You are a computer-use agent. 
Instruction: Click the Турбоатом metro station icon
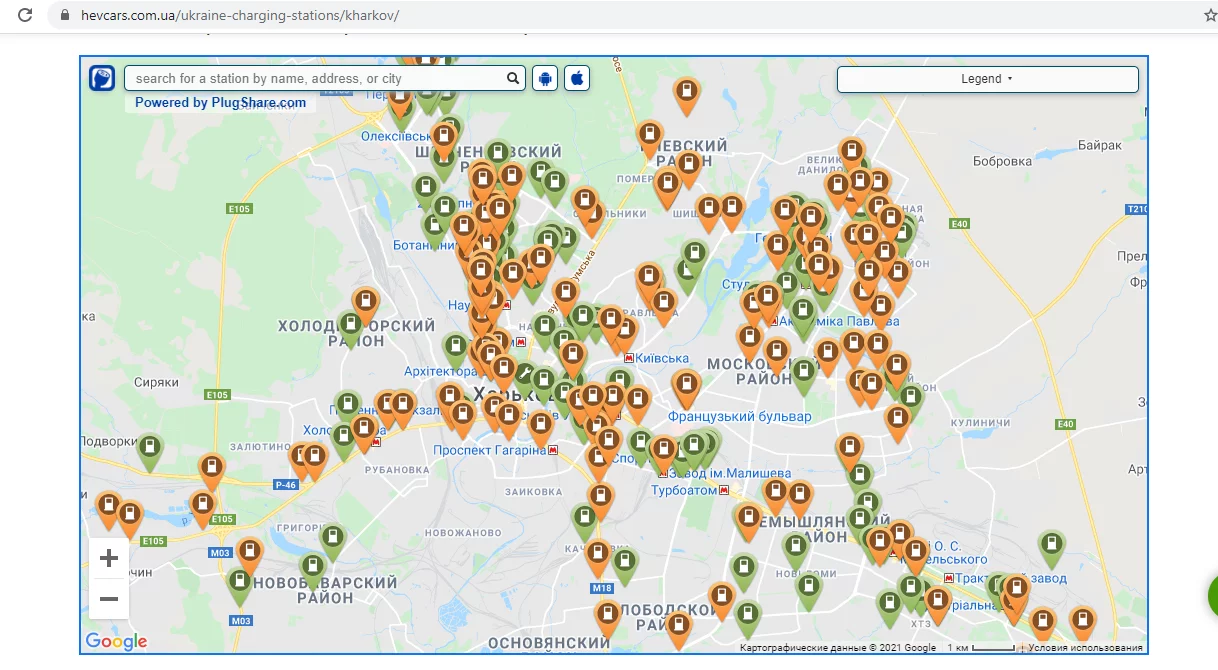click(725, 490)
